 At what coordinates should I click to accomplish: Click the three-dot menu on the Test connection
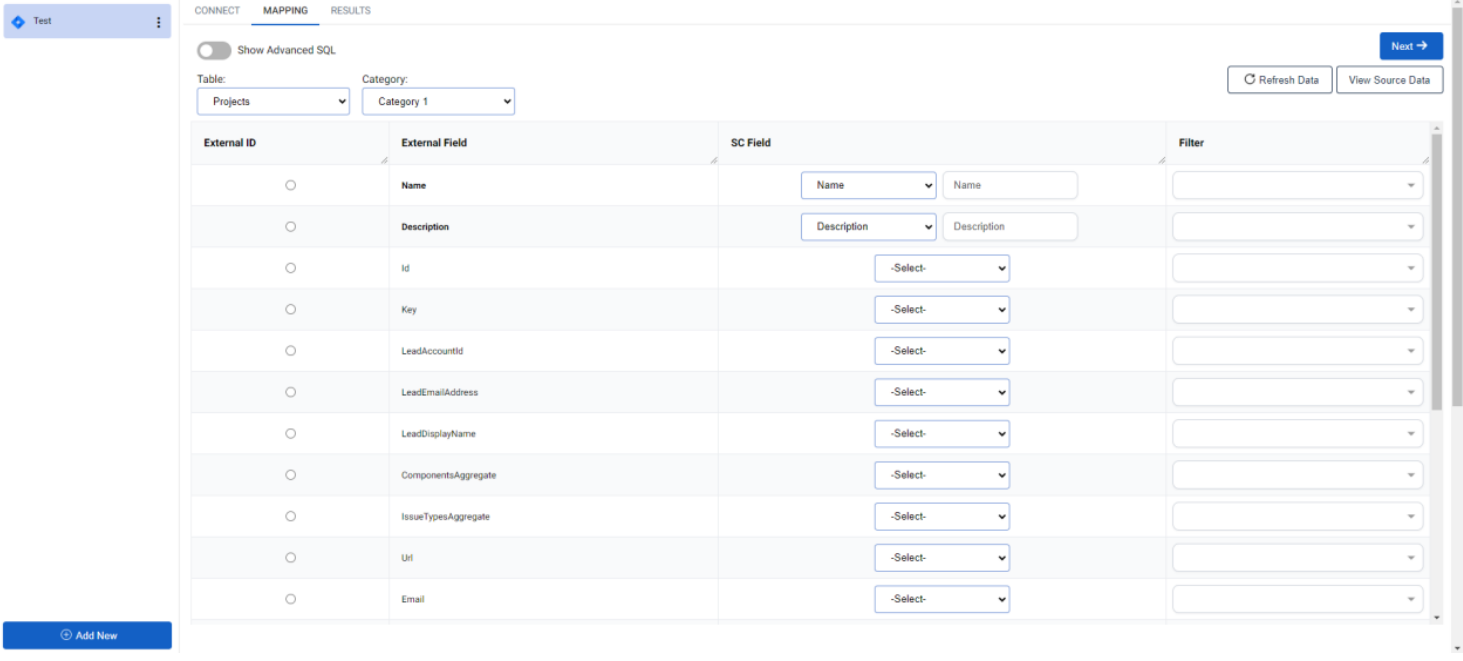tap(158, 21)
